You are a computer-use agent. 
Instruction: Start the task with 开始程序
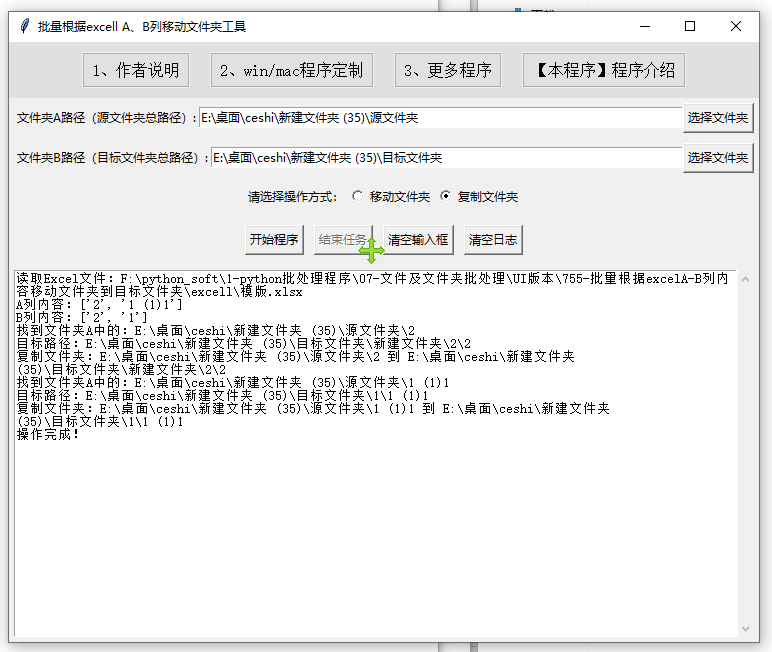(x=274, y=240)
